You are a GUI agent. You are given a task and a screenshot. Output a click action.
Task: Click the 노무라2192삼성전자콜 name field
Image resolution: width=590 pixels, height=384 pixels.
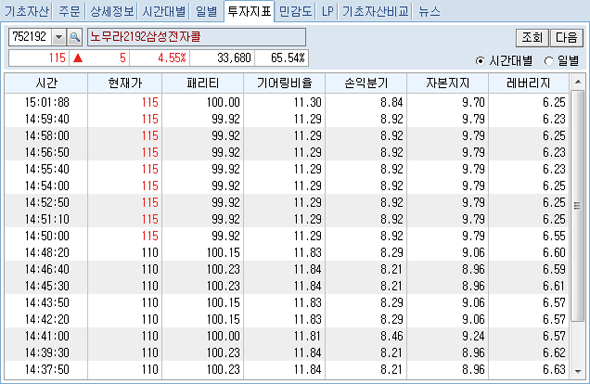pos(196,37)
